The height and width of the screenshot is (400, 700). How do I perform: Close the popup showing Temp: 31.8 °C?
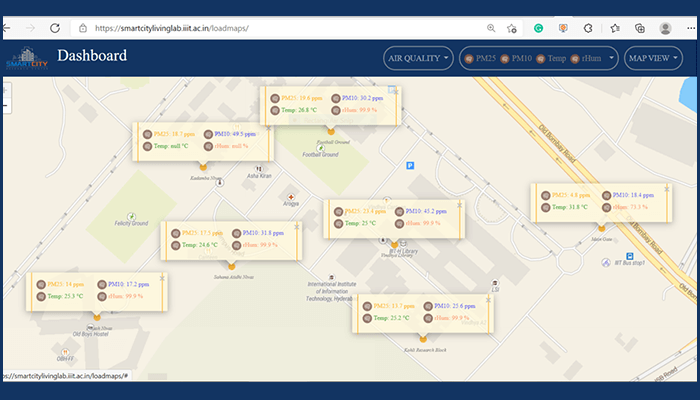(667, 189)
